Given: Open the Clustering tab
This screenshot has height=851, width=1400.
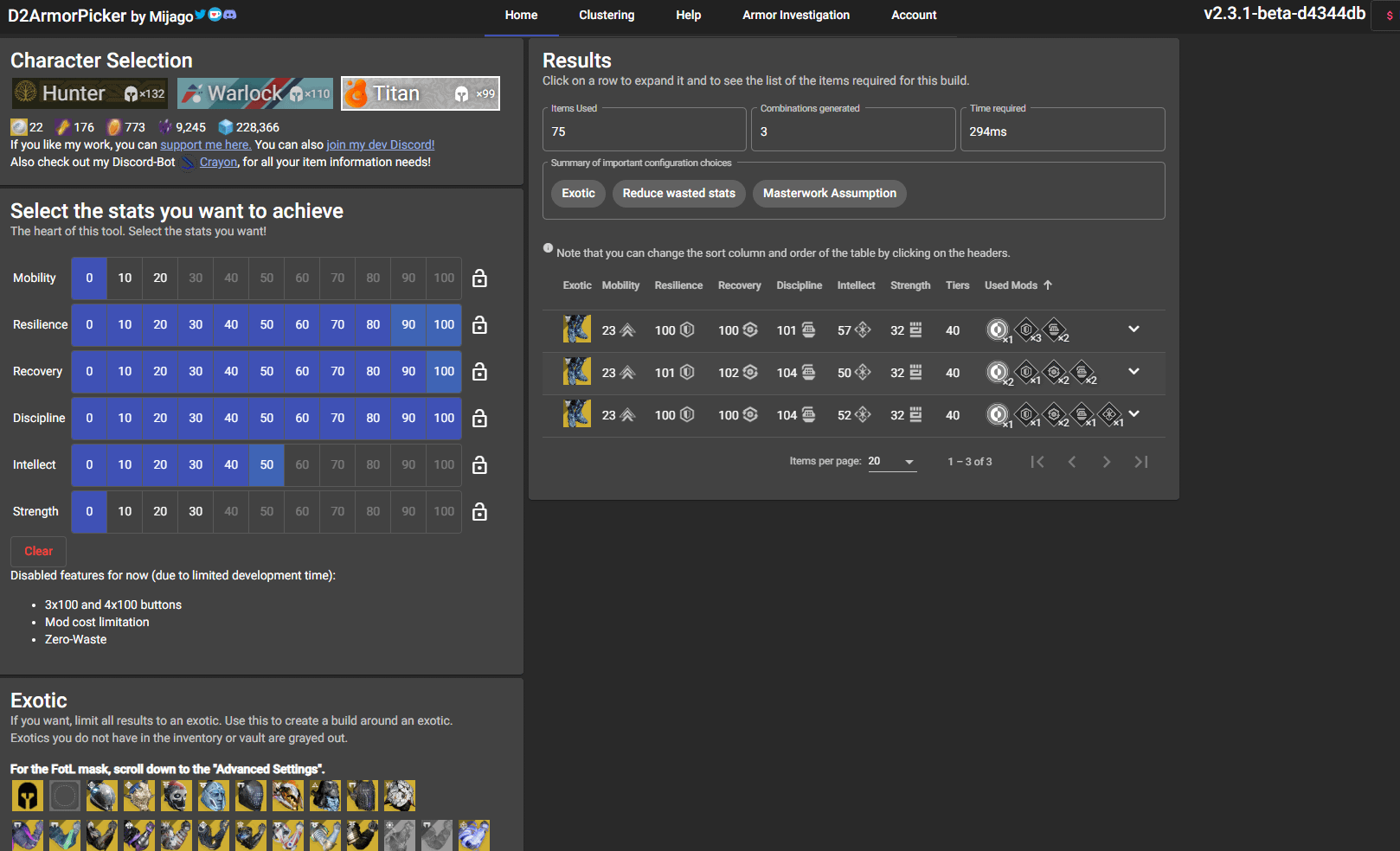Looking at the screenshot, I should pyautogui.click(x=607, y=16).
